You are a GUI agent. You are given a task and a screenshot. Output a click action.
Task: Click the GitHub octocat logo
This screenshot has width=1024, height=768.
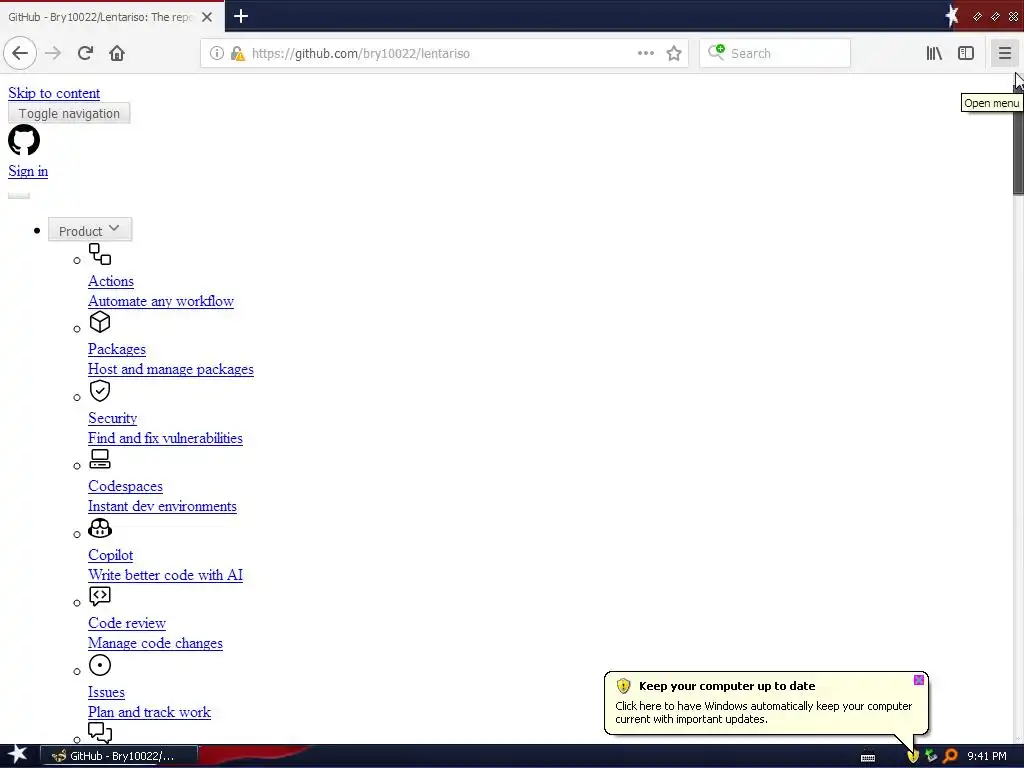24,140
